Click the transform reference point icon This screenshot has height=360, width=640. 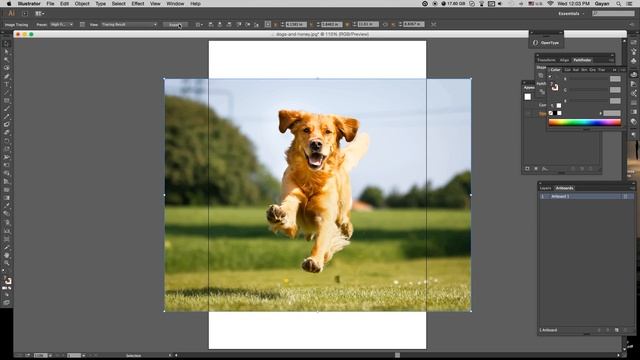tap(268, 24)
